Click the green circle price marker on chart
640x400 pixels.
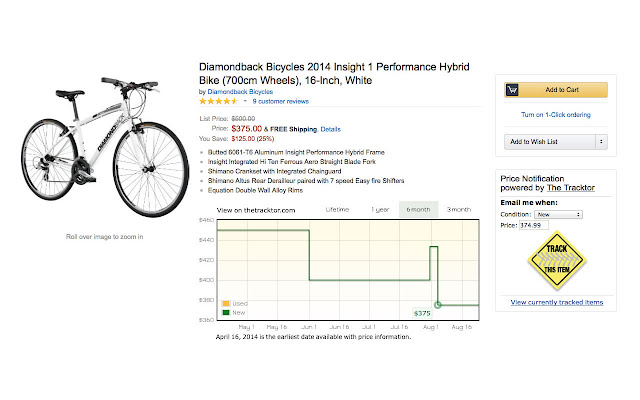pyautogui.click(x=438, y=304)
